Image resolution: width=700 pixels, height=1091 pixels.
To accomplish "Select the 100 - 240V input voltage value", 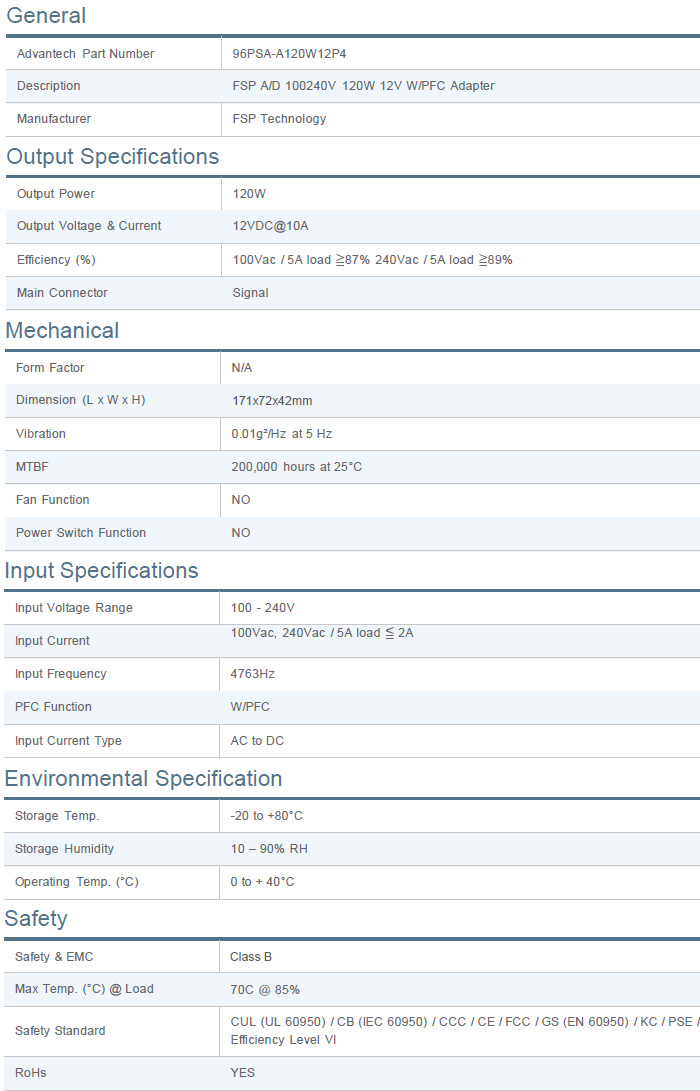I will [x=262, y=608].
